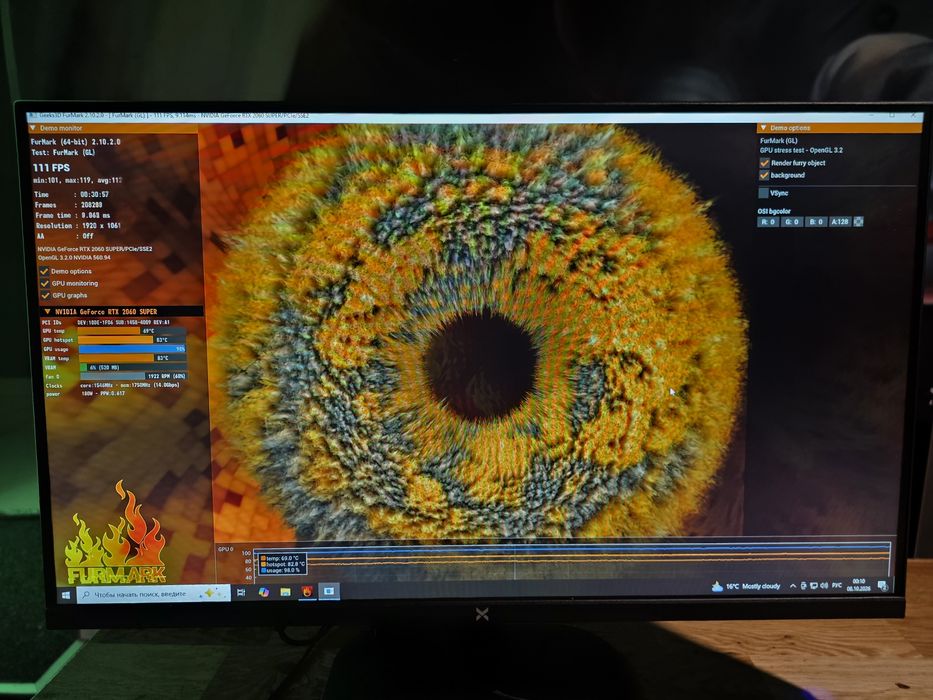The height and width of the screenshot is (700, 933).
Task: Show hidden system tray icons
Action: coord(793,586)
